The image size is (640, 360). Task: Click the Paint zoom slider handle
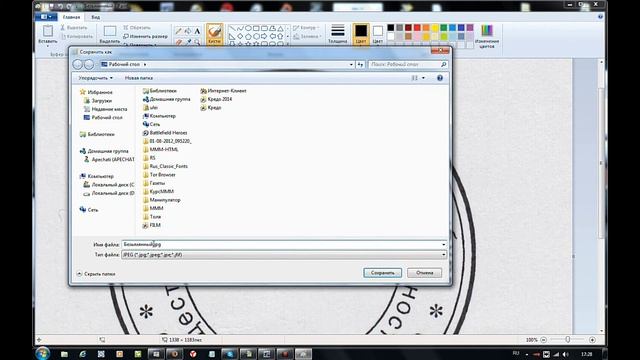point(568,340)
